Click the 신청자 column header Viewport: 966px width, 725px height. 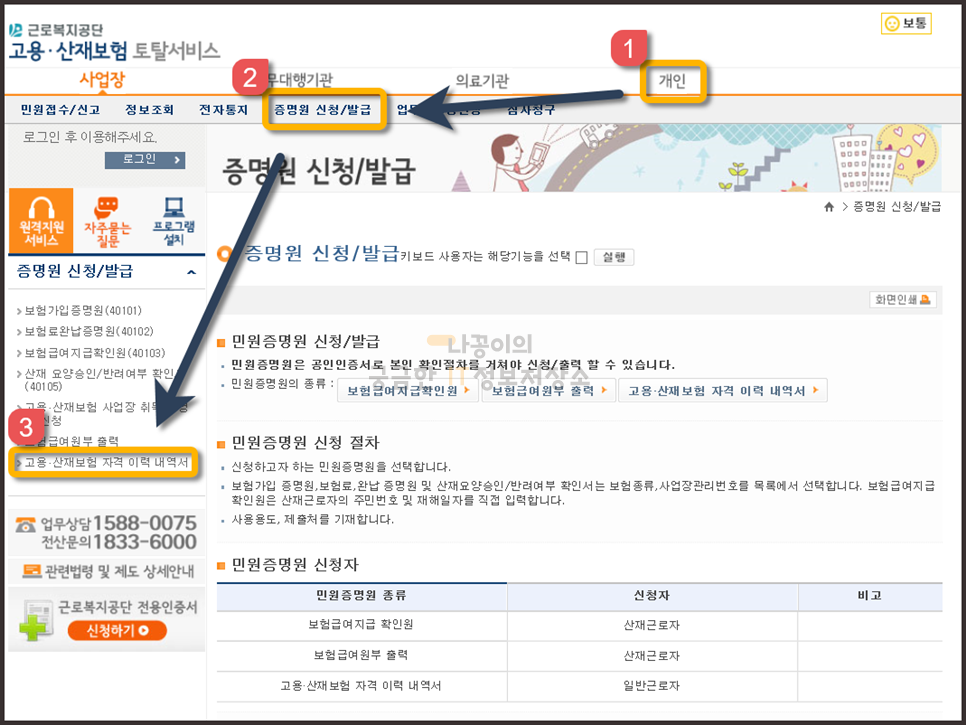click(652, 596)
